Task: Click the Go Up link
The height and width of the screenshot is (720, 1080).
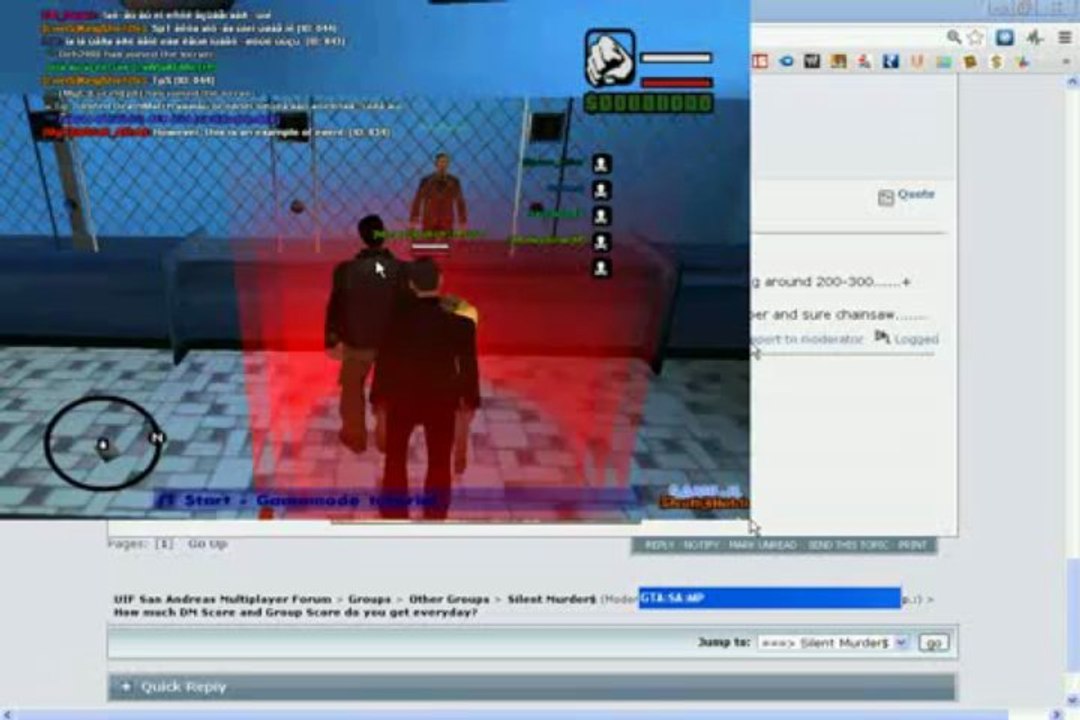Action: pos(207,544)
